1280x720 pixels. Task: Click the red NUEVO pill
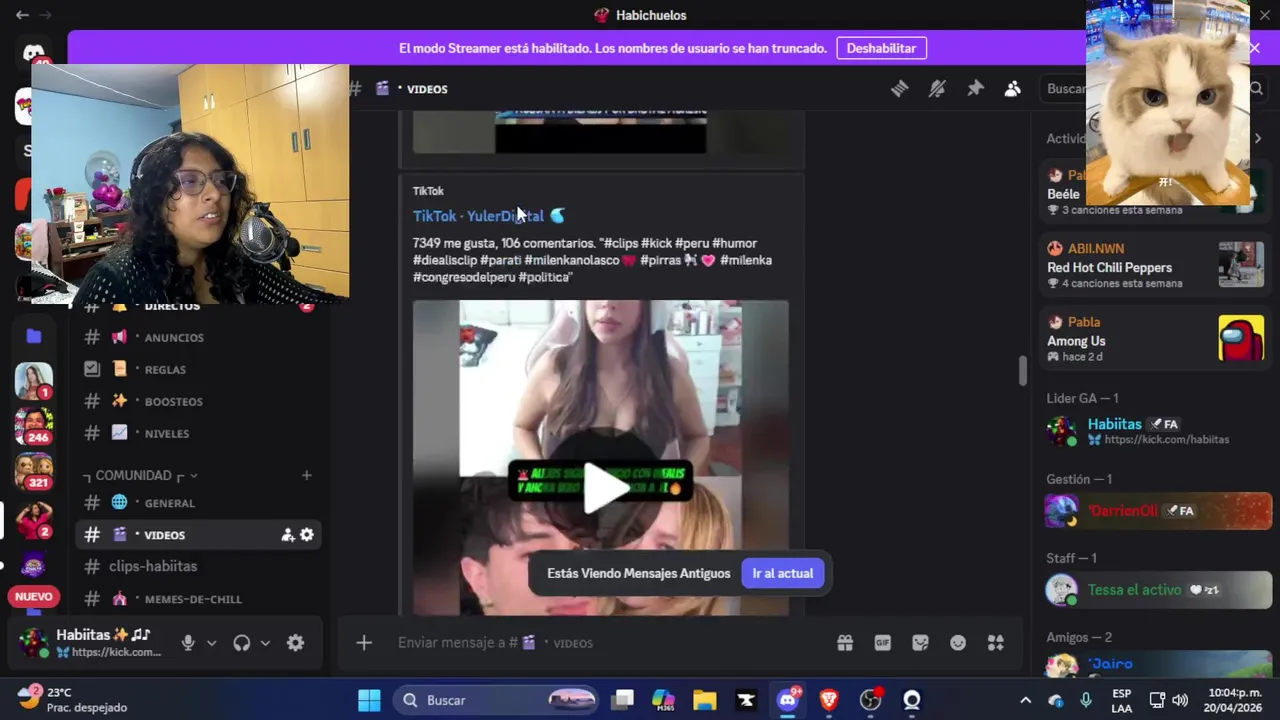click(x=34, y=596)
